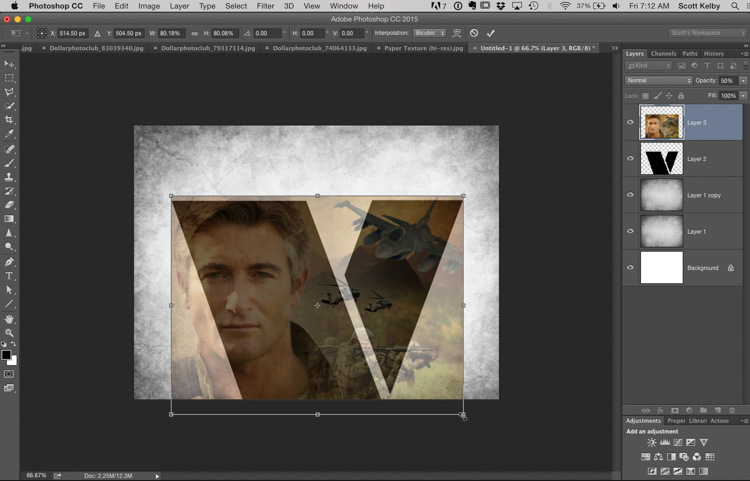The height and width of the screenshot is (481, 750).
Task: Select the Zoom tool in toolbox
Action: [10, 333]
